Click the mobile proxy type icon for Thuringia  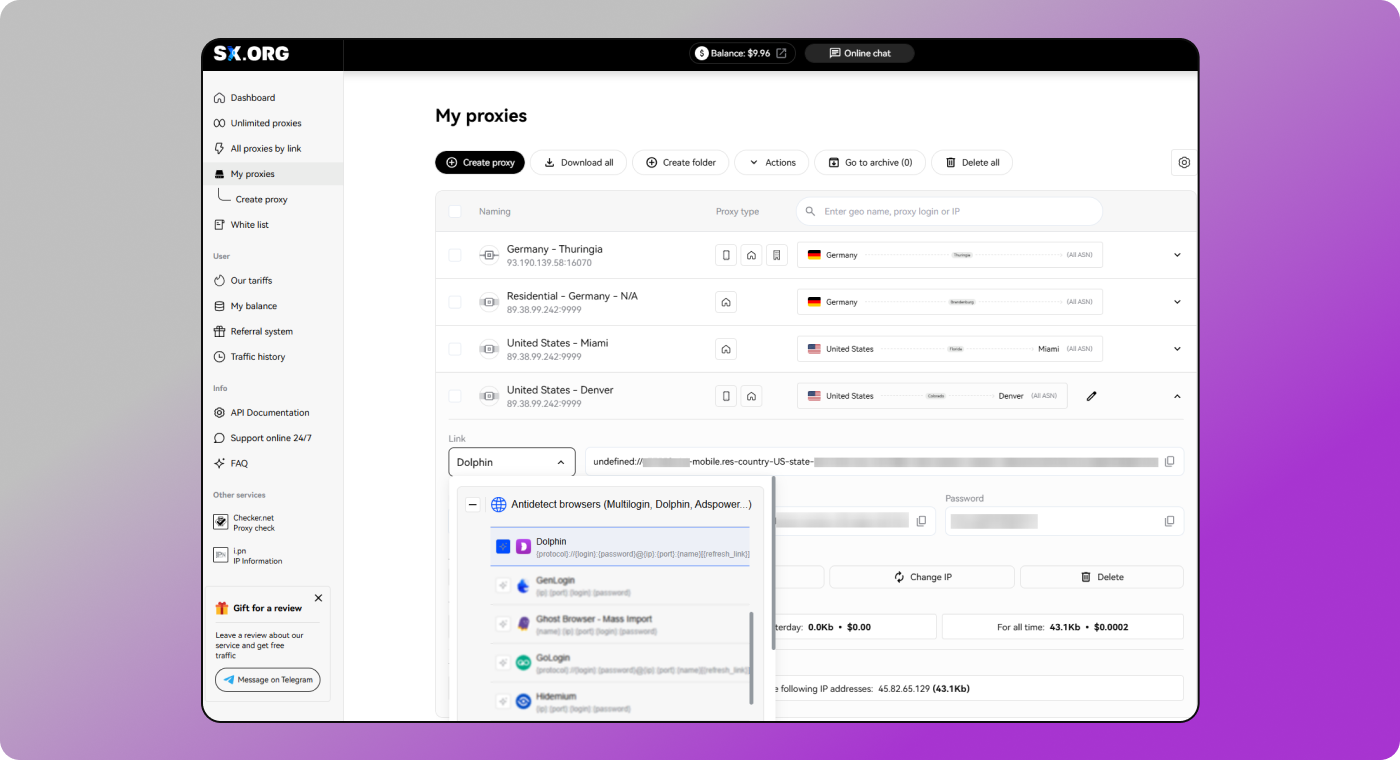(726, 255)
